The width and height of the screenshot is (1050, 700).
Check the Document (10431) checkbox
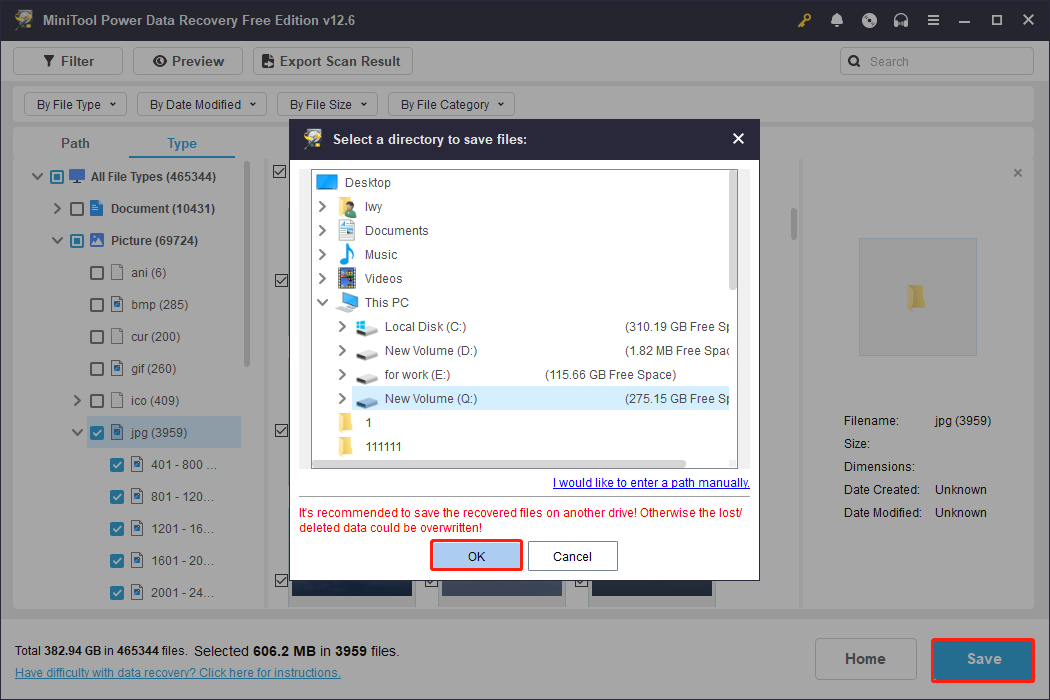[76, 208]
